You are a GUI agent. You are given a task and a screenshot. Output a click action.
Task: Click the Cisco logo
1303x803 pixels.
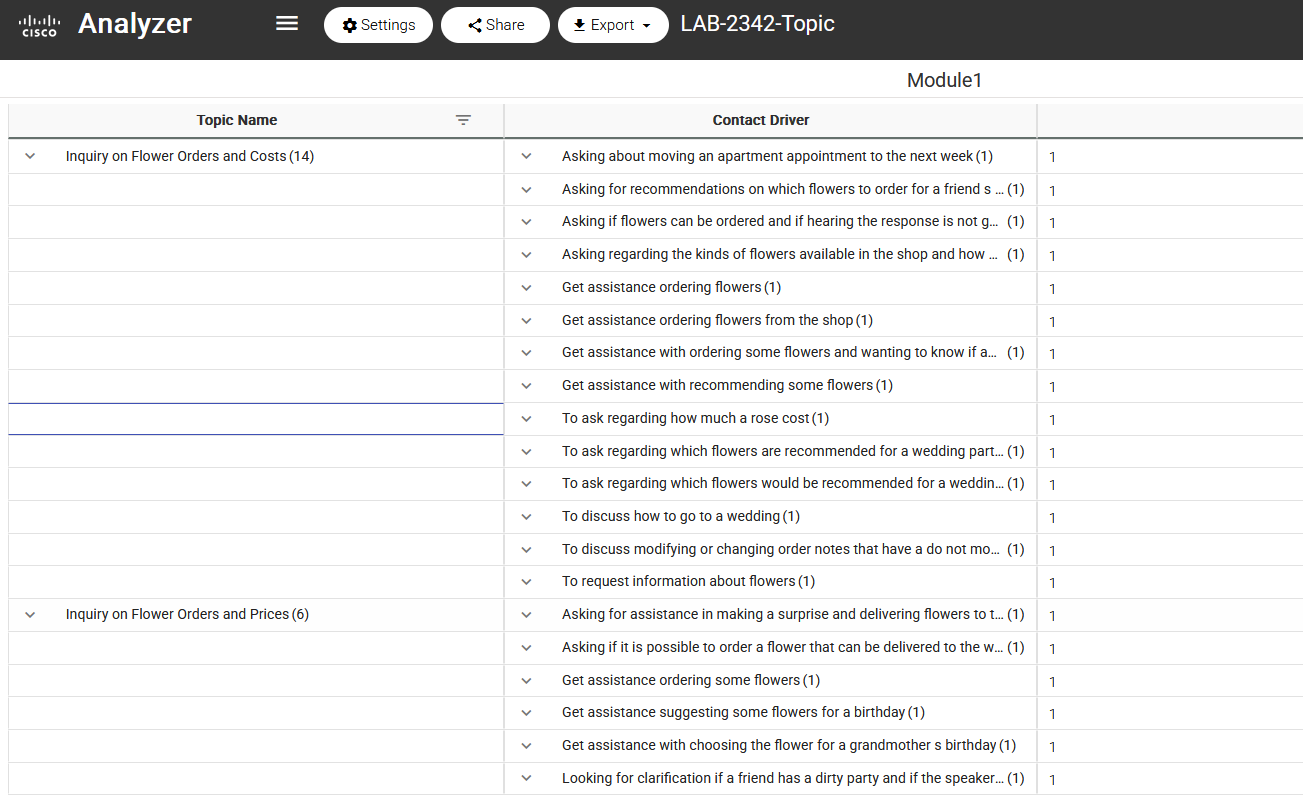click(39, 25)
